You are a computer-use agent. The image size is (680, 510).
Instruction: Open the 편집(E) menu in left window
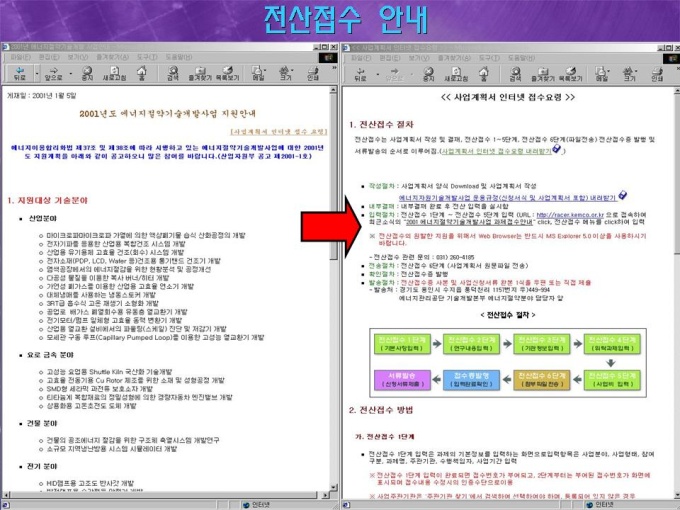pyautogui.click(x=49, y=57)
